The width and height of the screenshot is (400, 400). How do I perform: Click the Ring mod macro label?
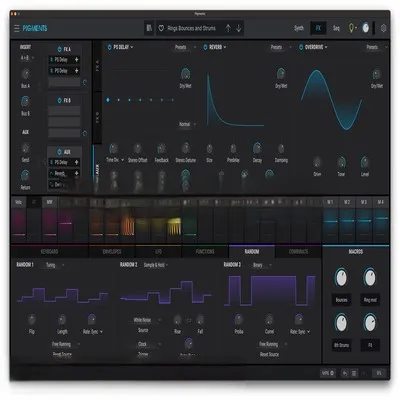click(370, 300)
